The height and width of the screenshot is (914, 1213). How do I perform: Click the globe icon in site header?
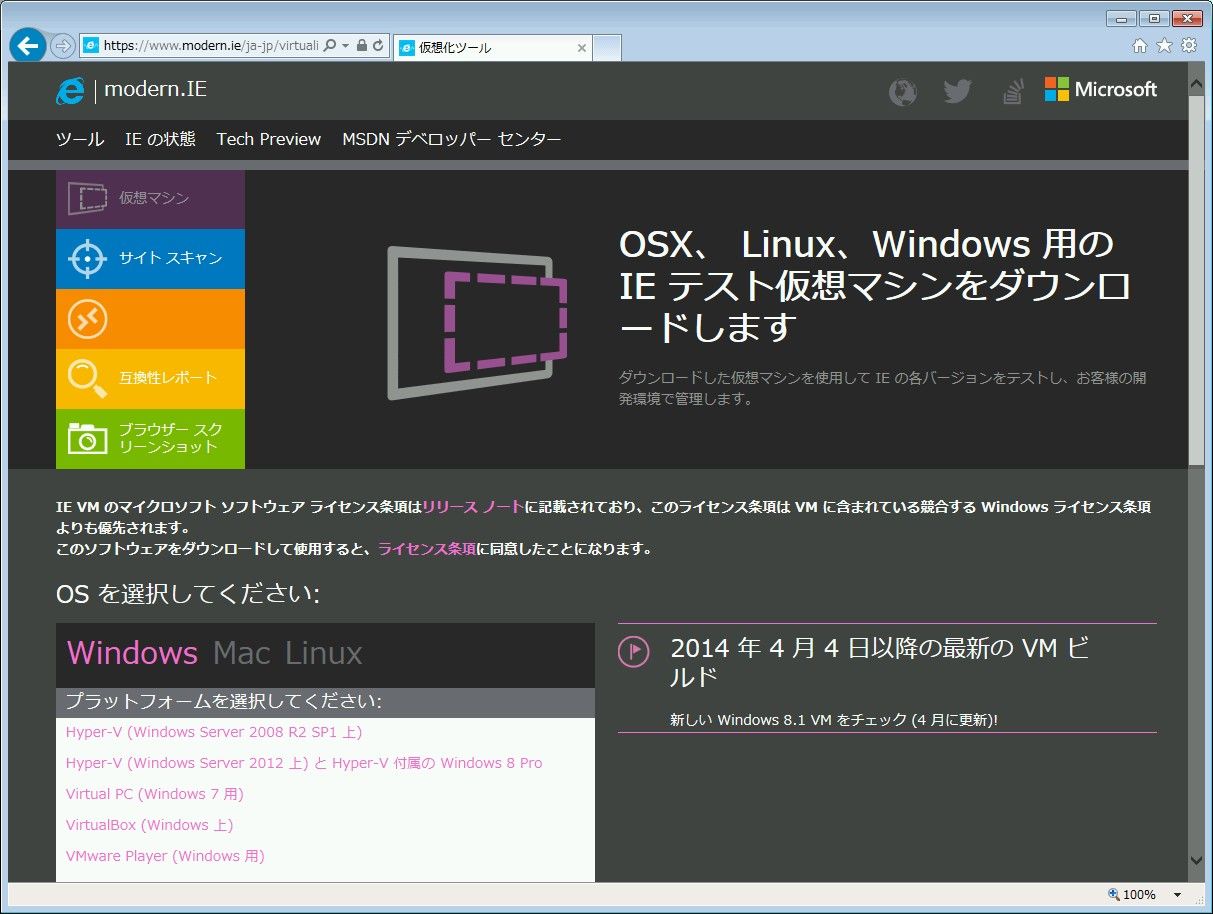tap(903, 92)
